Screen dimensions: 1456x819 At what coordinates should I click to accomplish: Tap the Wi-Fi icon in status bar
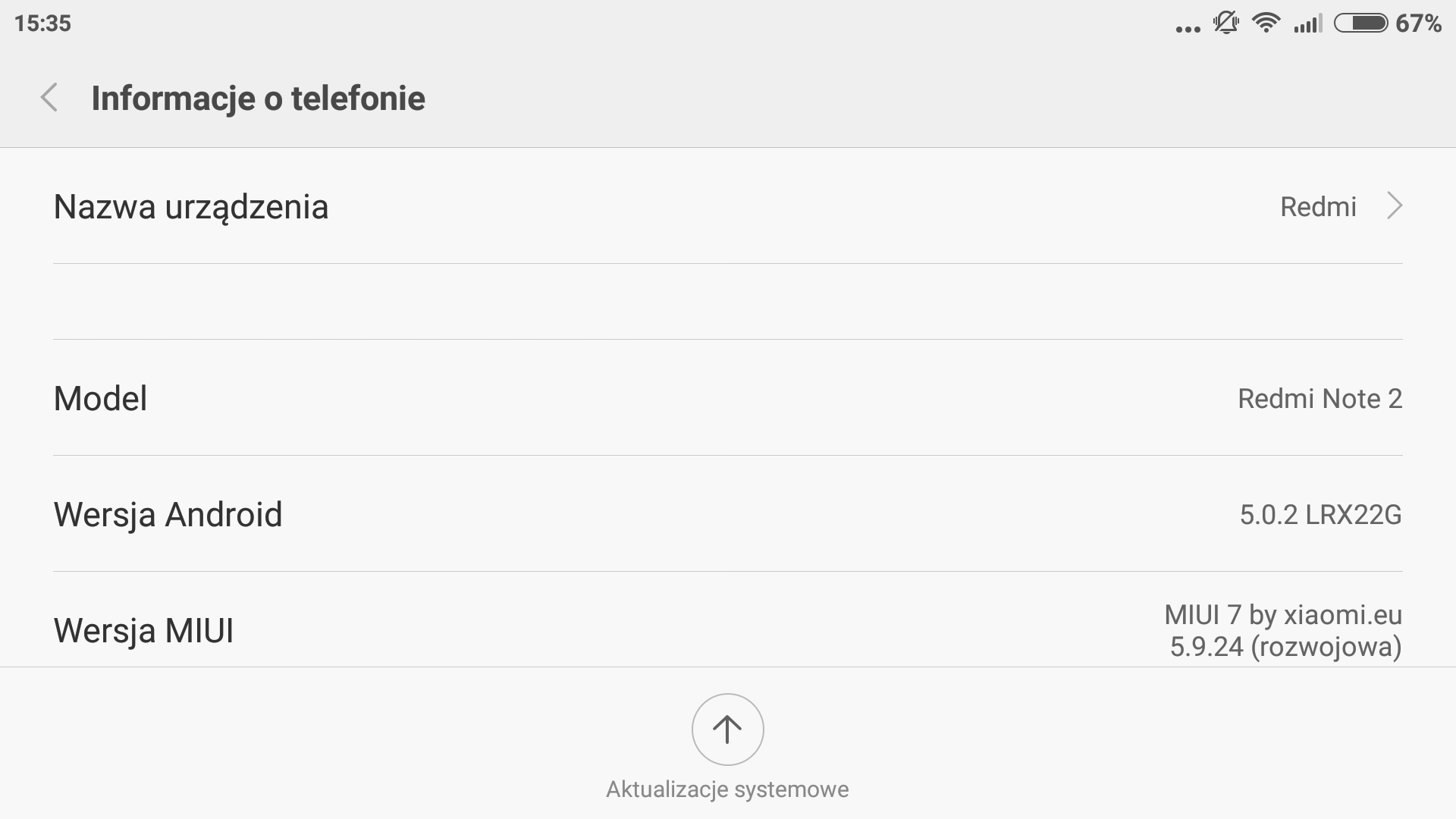1266,24
